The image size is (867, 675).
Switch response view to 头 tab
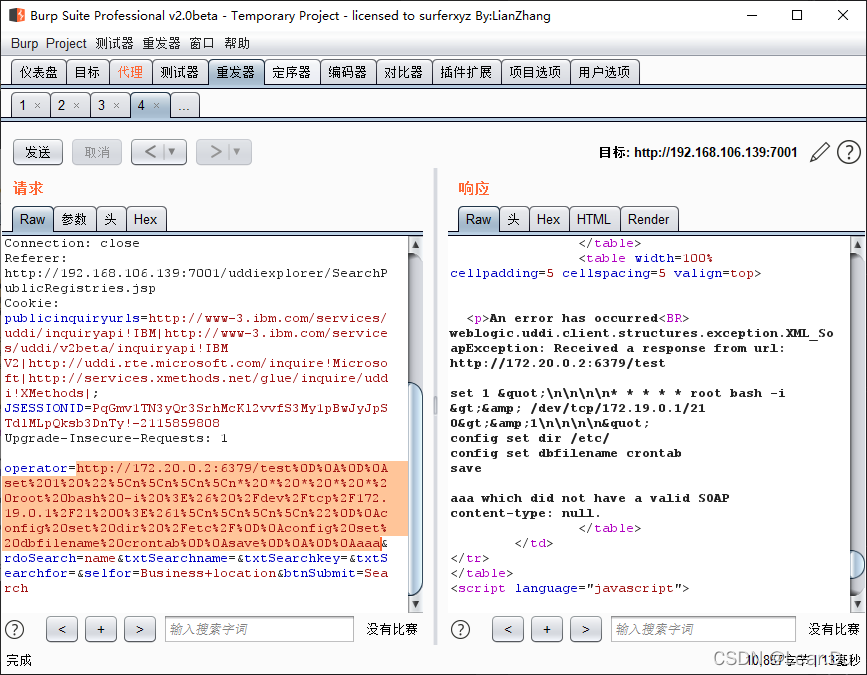pos(514,219)
